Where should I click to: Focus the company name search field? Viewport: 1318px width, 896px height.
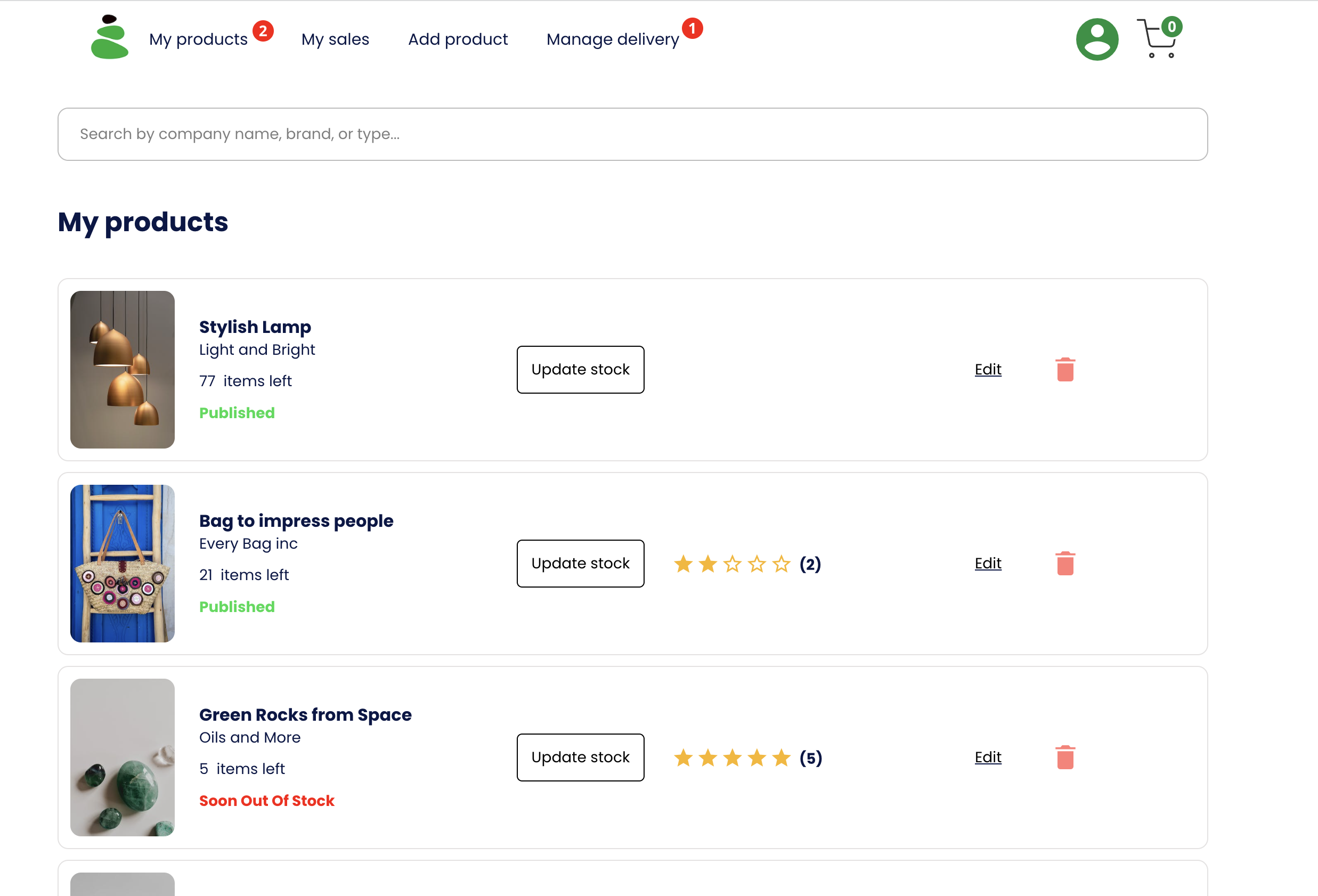pyautogui.click(x=632, y=134)
